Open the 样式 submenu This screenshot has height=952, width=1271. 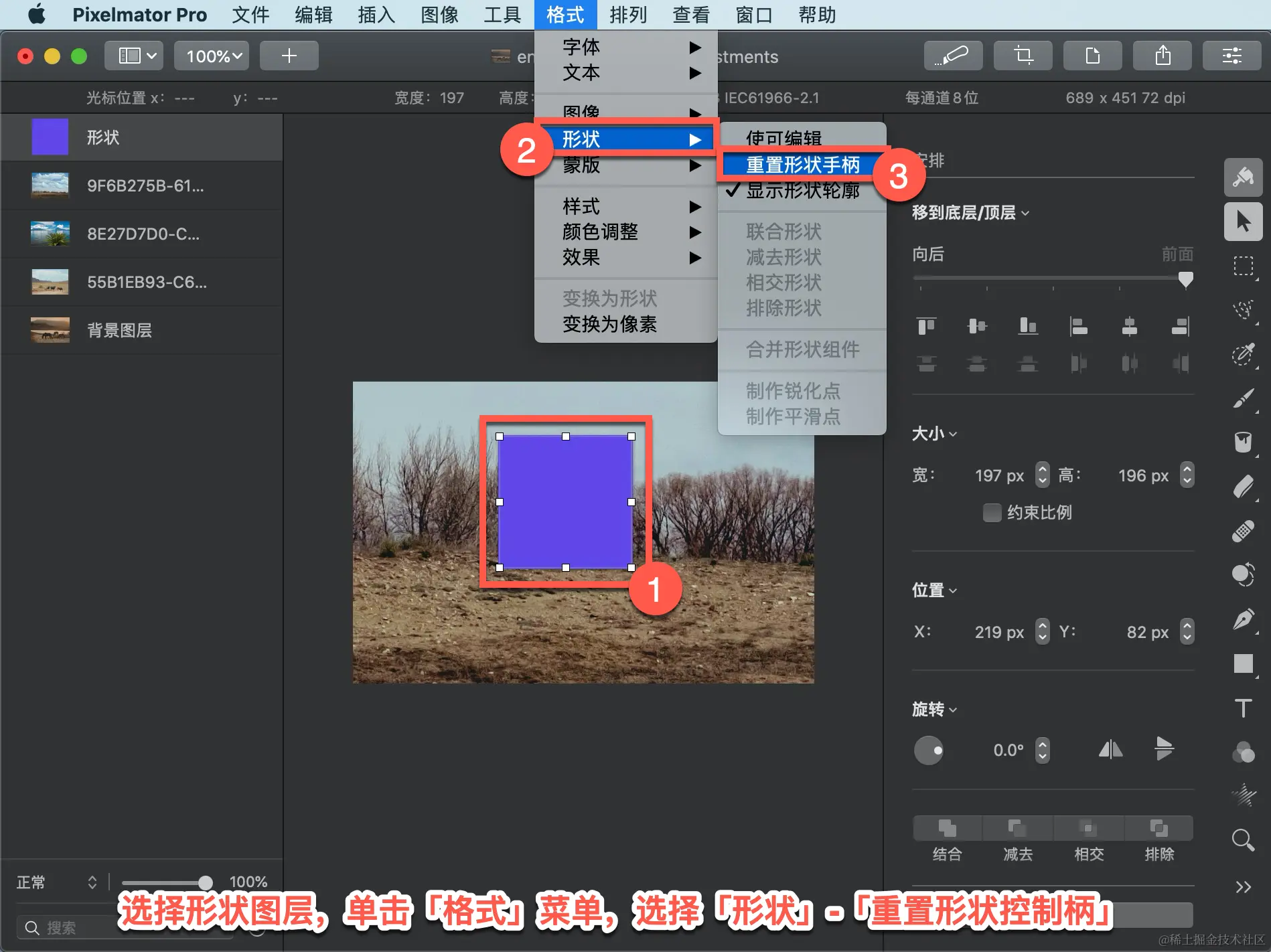pos(625,206)
